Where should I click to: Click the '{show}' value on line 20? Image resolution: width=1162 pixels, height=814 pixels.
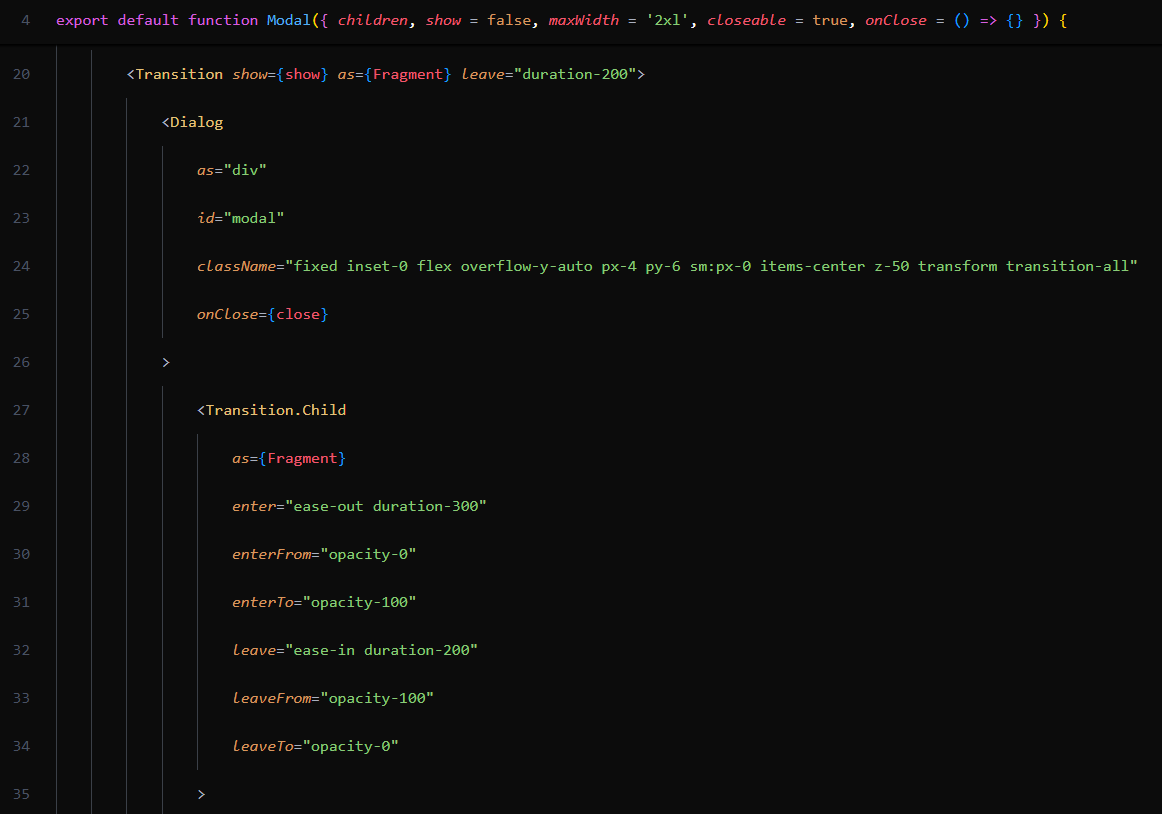302,74
